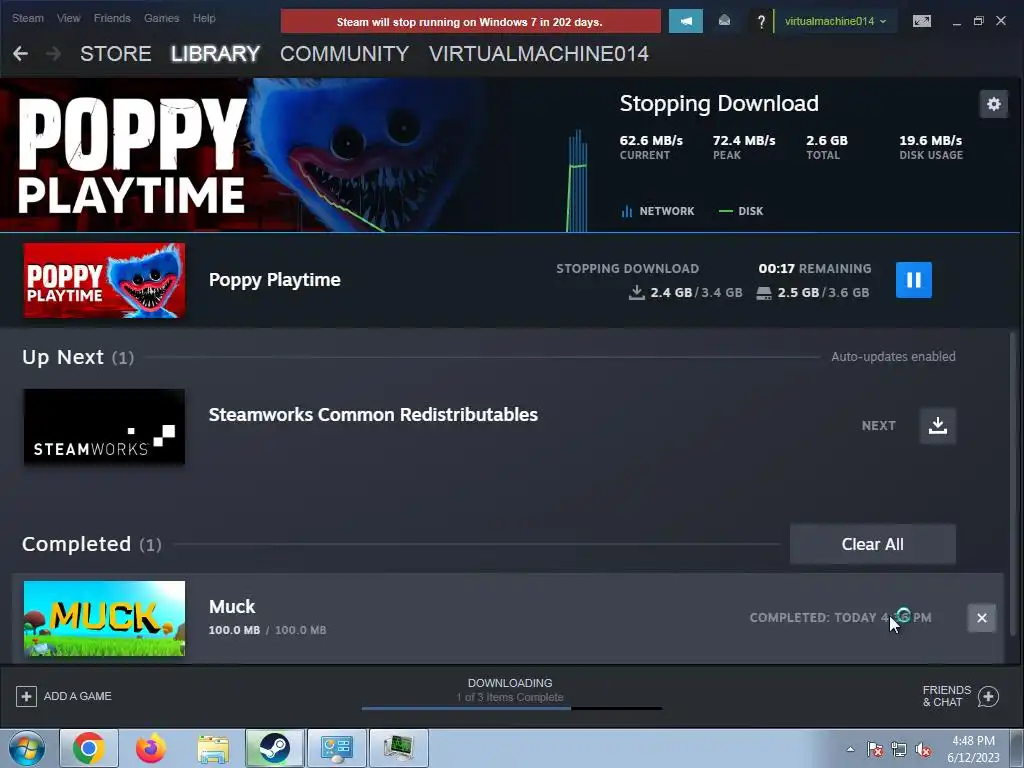Click the Clear All button
The height and width of the screenshot is (768, 1024).
pyautogui.click(x=872, y=544)
